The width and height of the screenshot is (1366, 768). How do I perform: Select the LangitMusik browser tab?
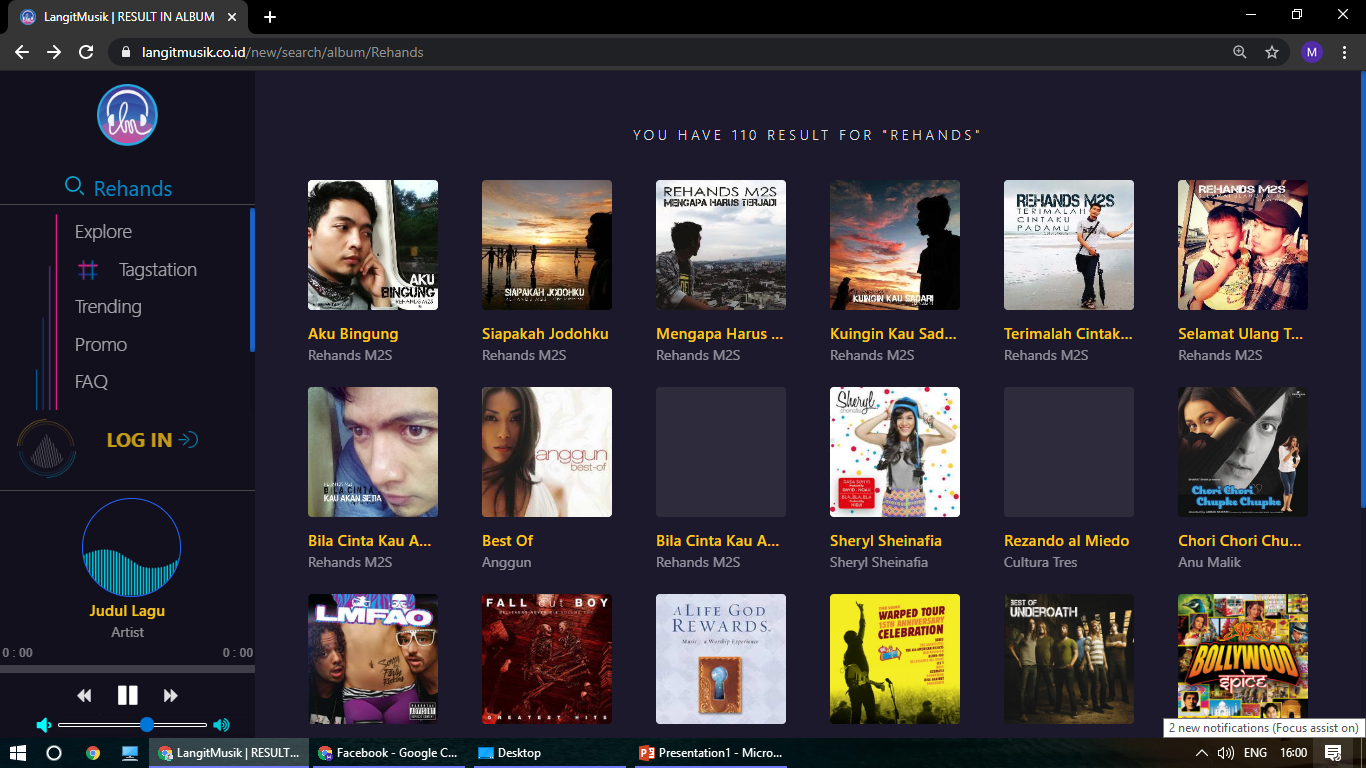point(128,17)
